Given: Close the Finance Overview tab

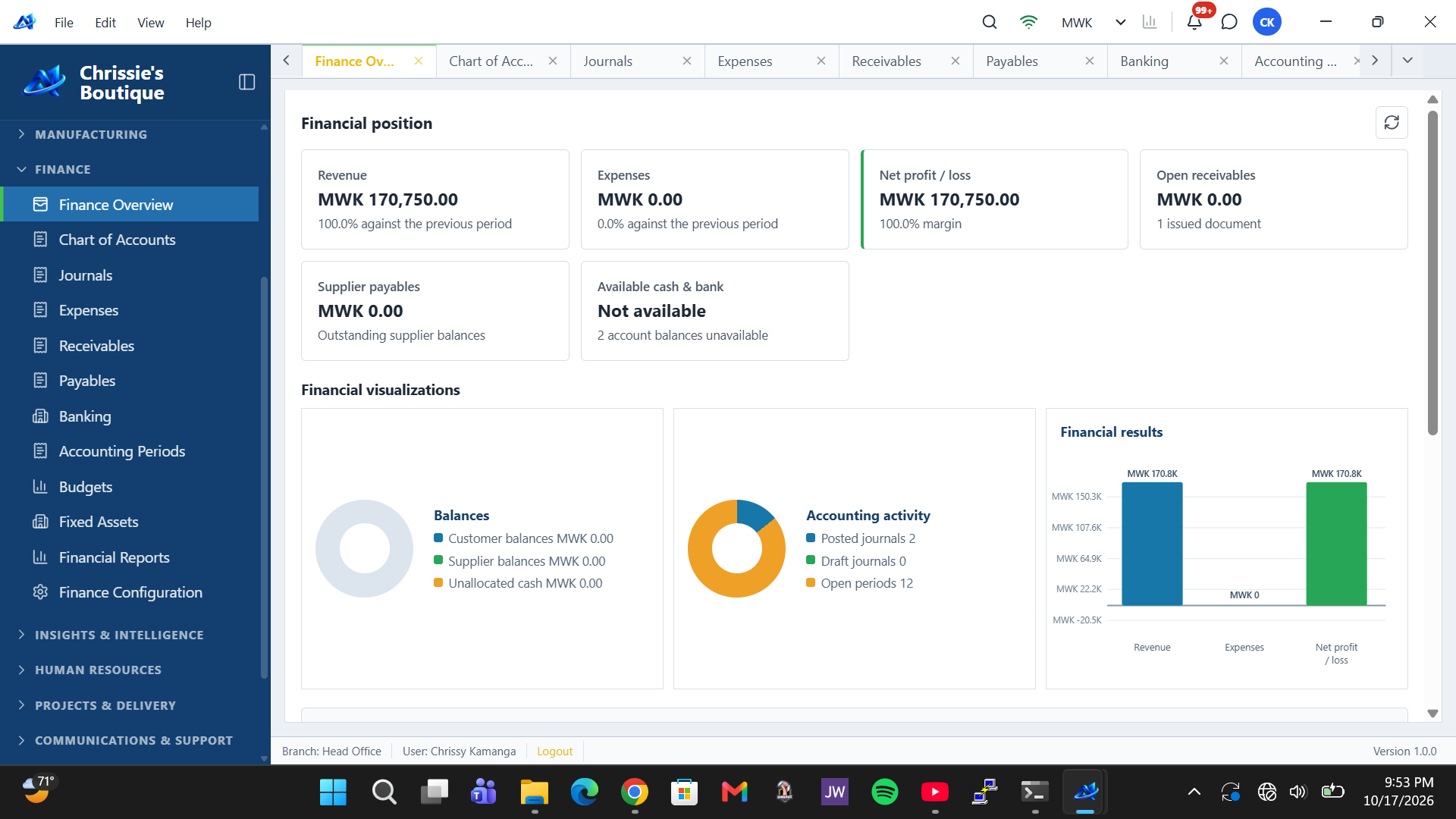Looking at the screenshot, I should [x=419, y=61].
